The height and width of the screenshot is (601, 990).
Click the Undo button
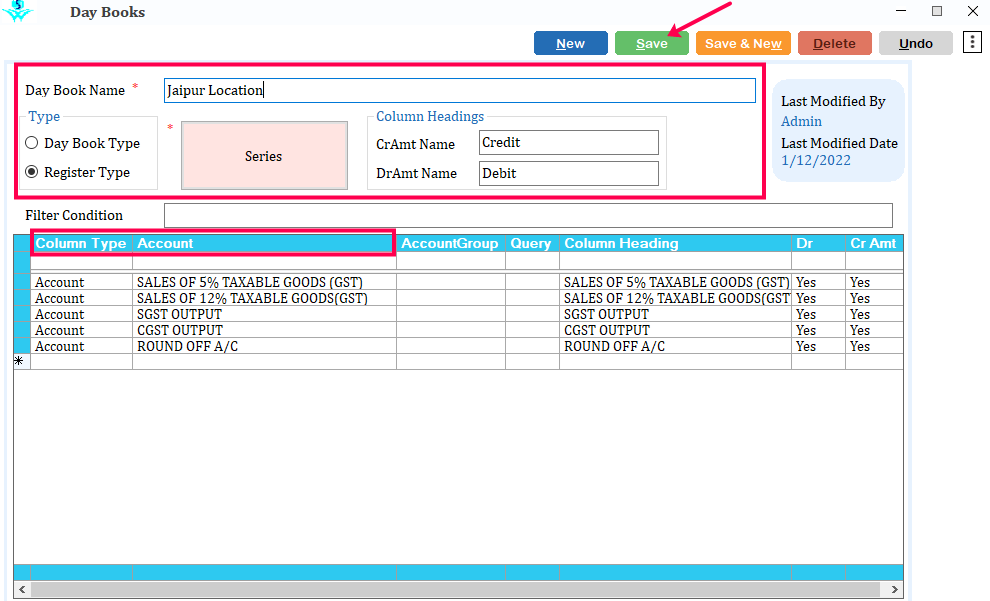915,43
